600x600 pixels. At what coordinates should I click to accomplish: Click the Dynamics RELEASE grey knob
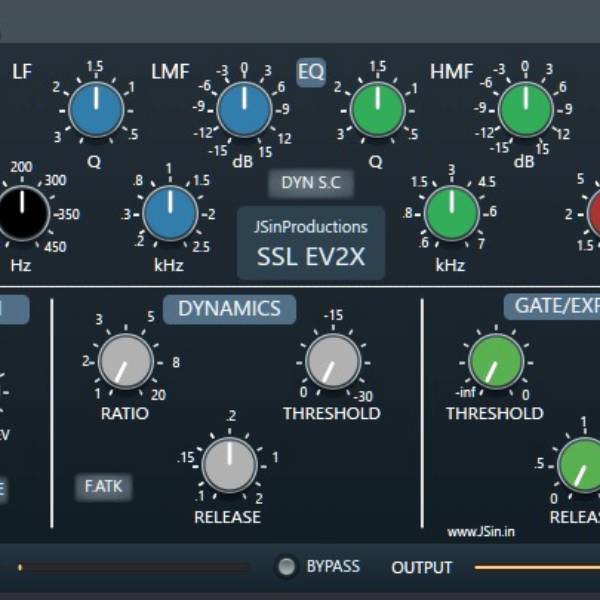229,465
